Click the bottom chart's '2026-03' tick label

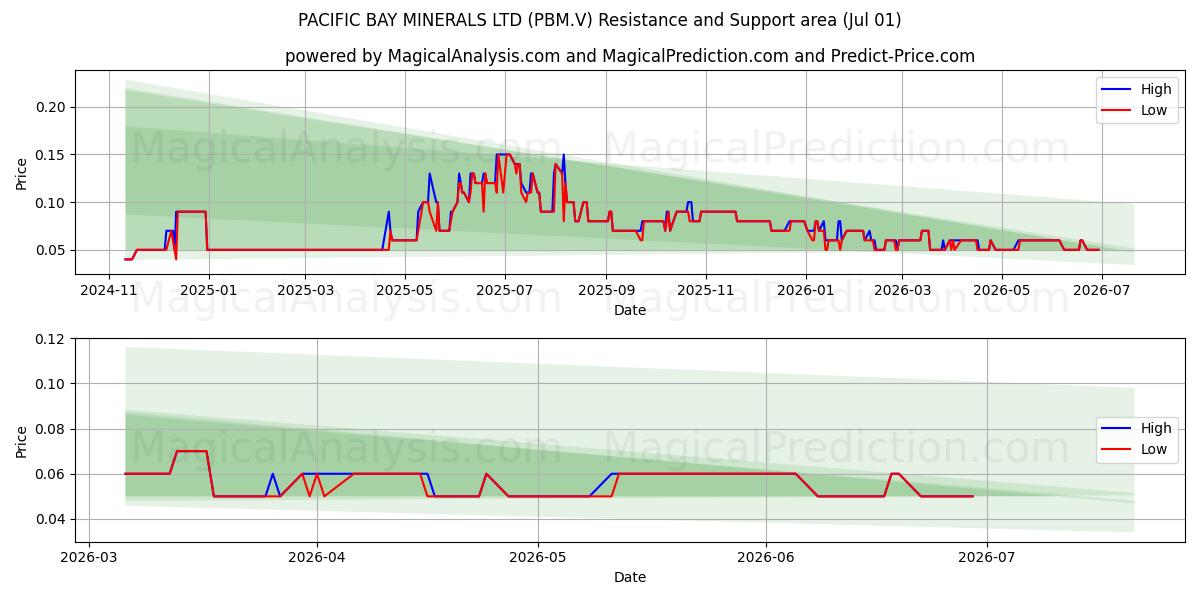(x=90, y=557)
